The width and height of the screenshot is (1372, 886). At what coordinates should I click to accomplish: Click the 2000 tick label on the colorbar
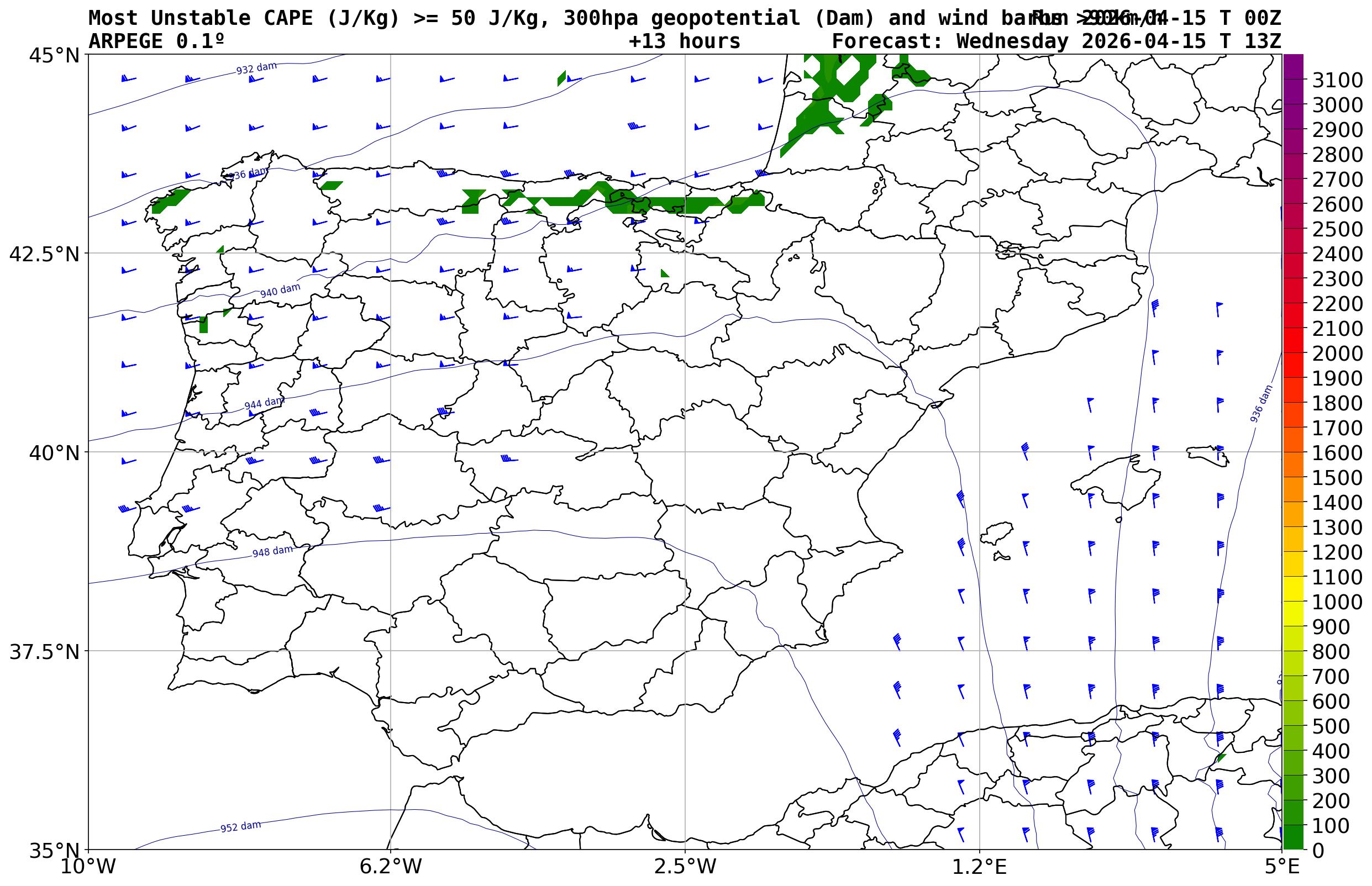pyautogui.click(x=1338, y=354)
